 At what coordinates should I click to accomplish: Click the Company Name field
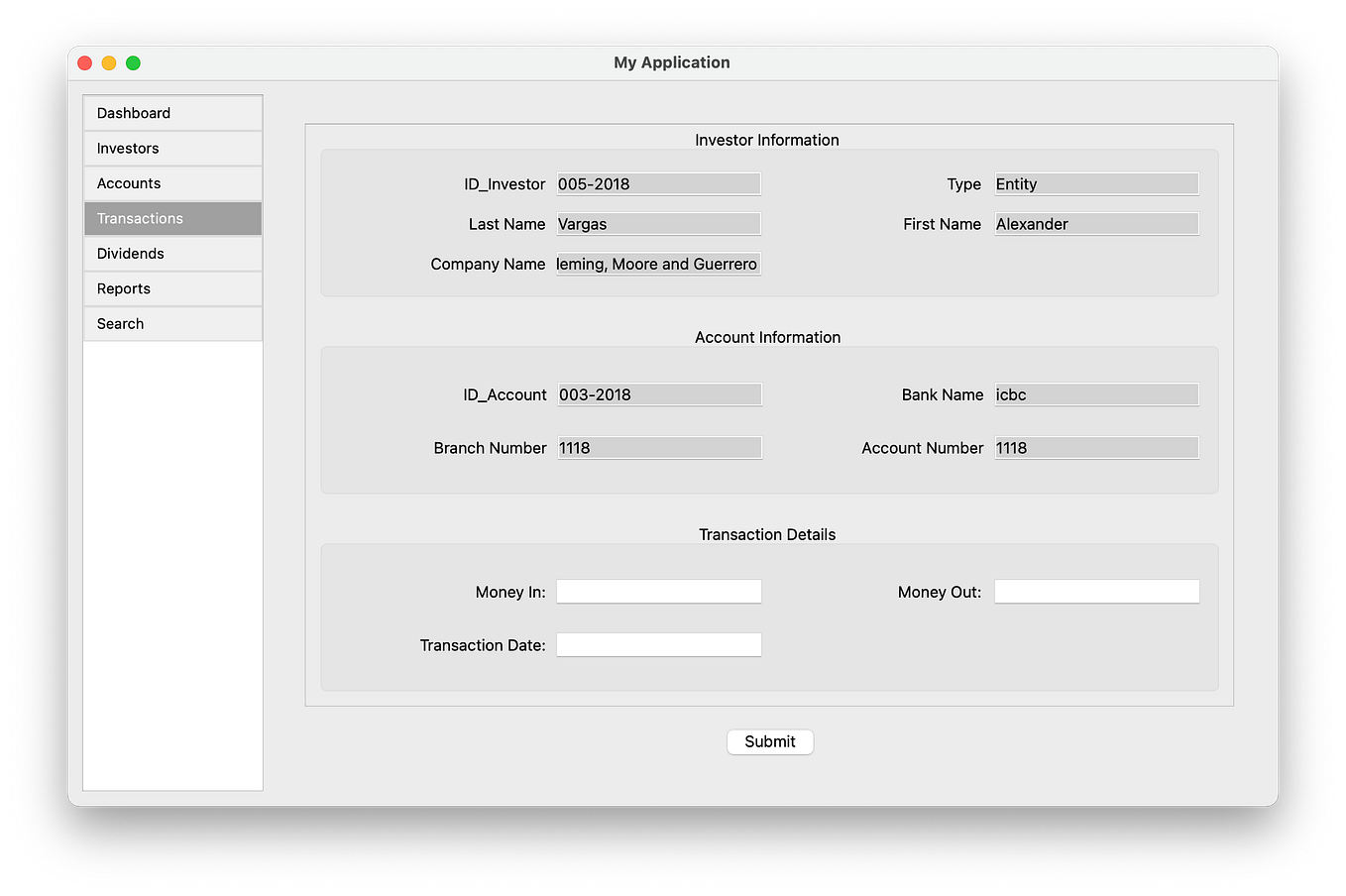(x=658, y=264)
